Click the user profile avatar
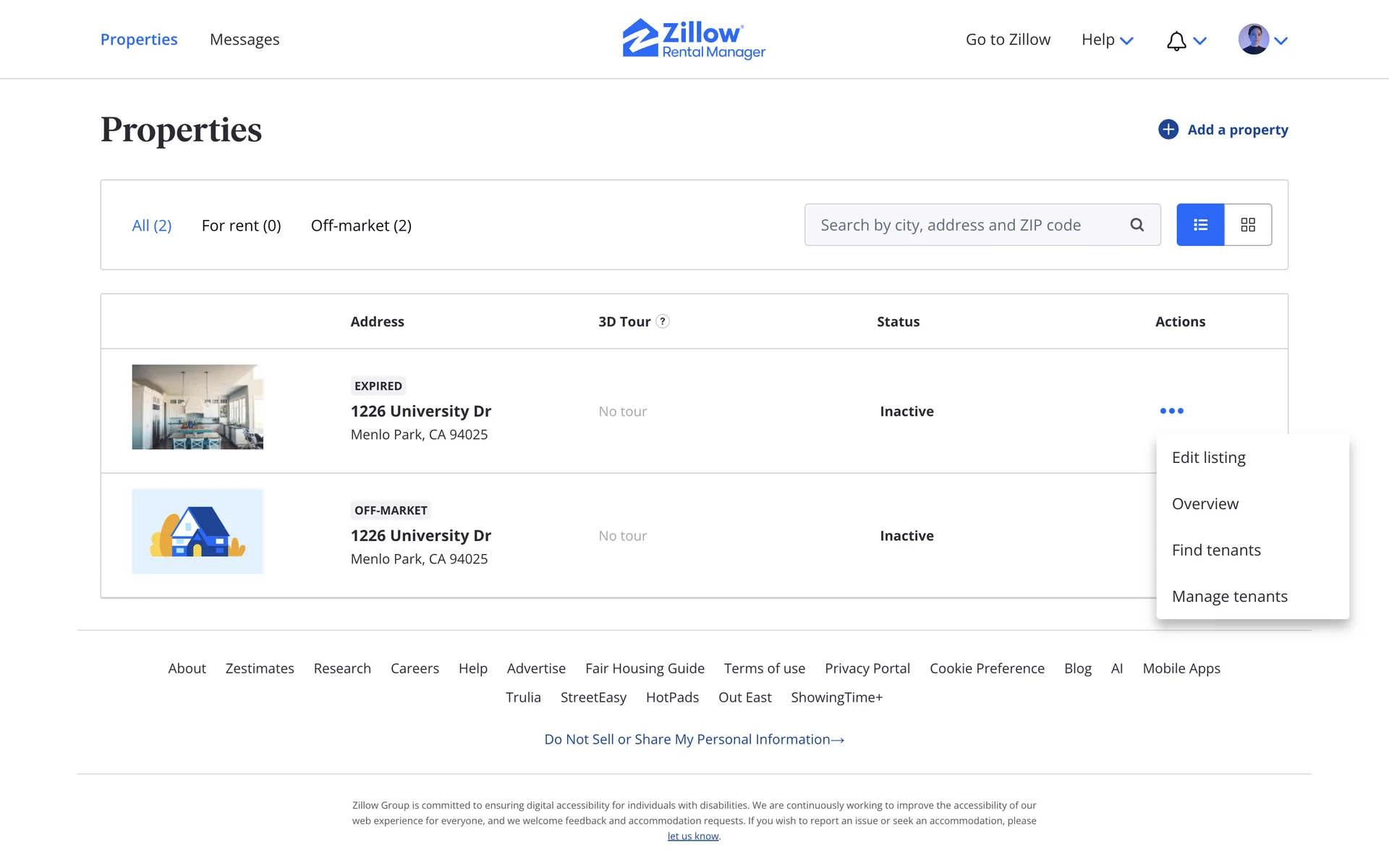This screenshot has width=1389, height=868. (1253, 39)
